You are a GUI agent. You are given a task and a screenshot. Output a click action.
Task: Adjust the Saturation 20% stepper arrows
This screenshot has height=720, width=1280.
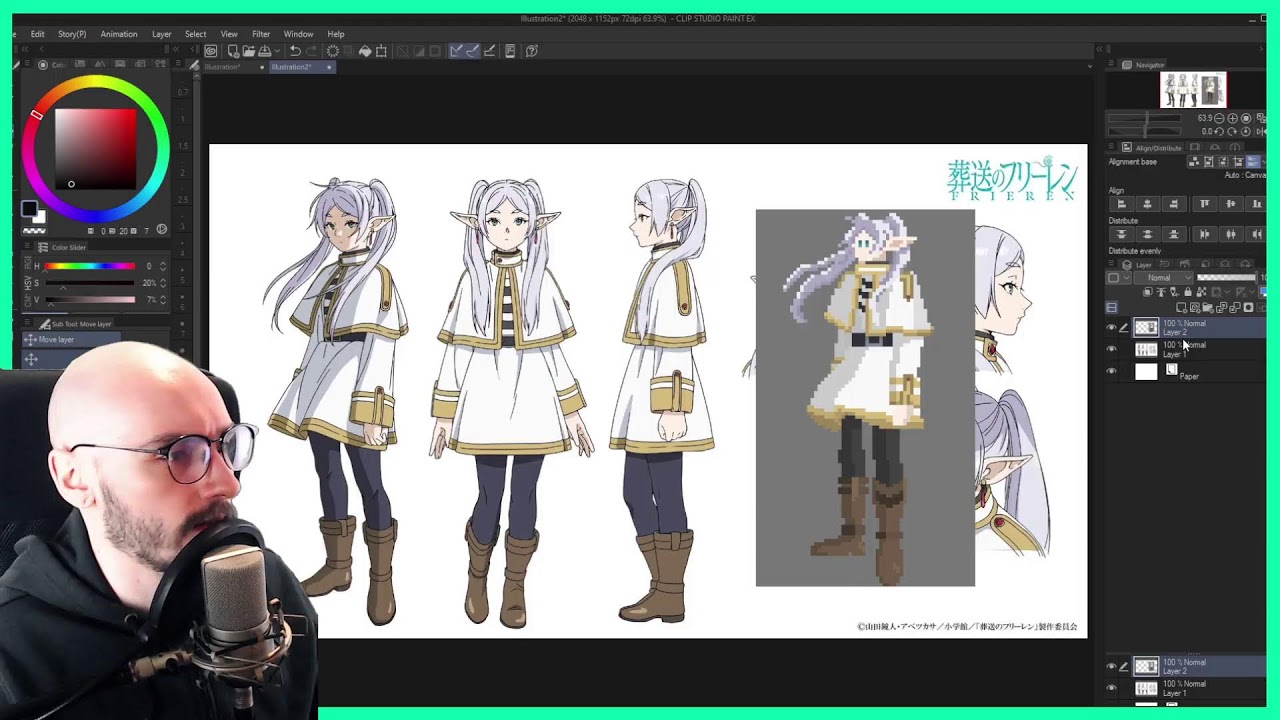(163, 283)
